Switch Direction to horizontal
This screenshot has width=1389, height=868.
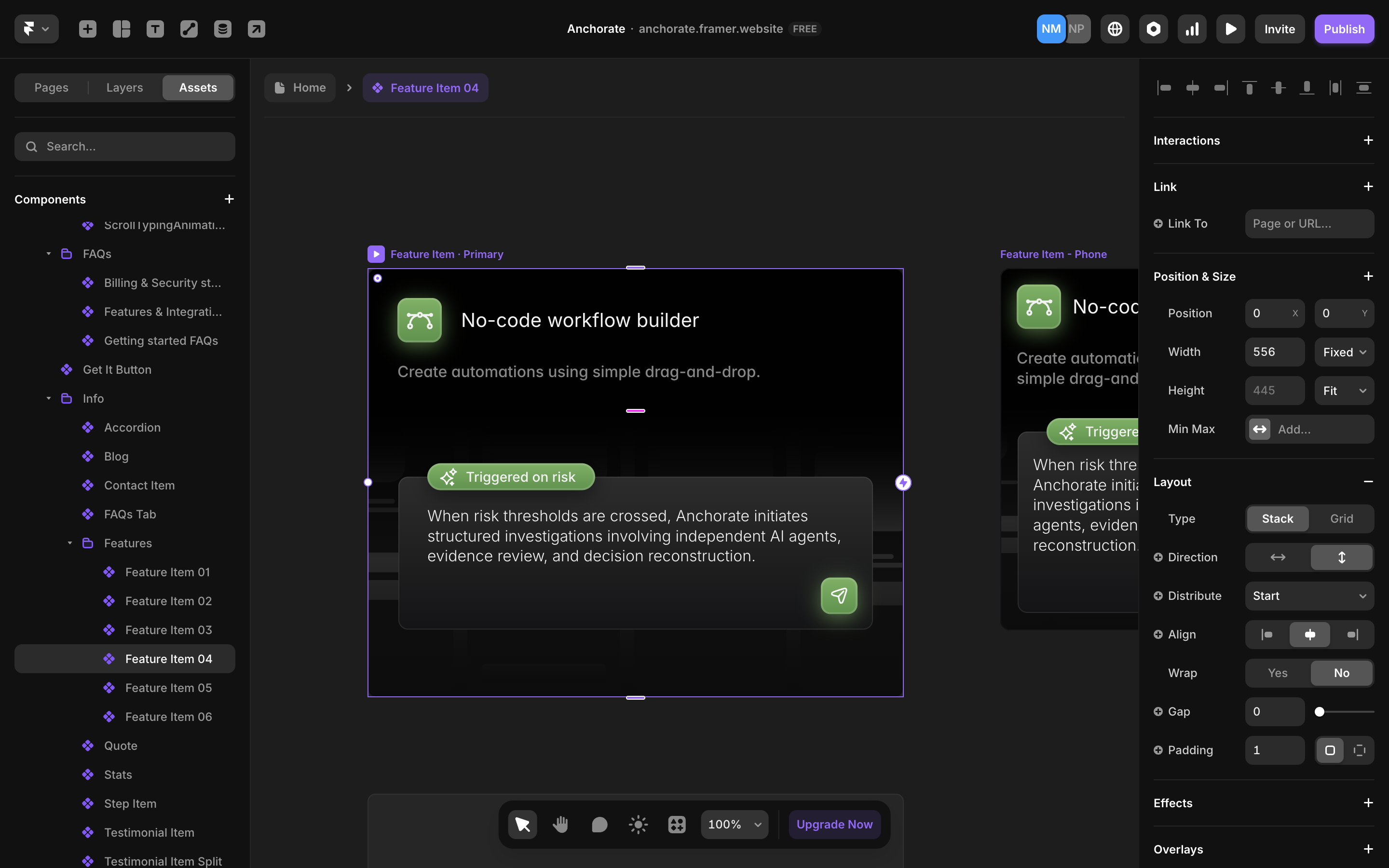[x=1277, y=557]
